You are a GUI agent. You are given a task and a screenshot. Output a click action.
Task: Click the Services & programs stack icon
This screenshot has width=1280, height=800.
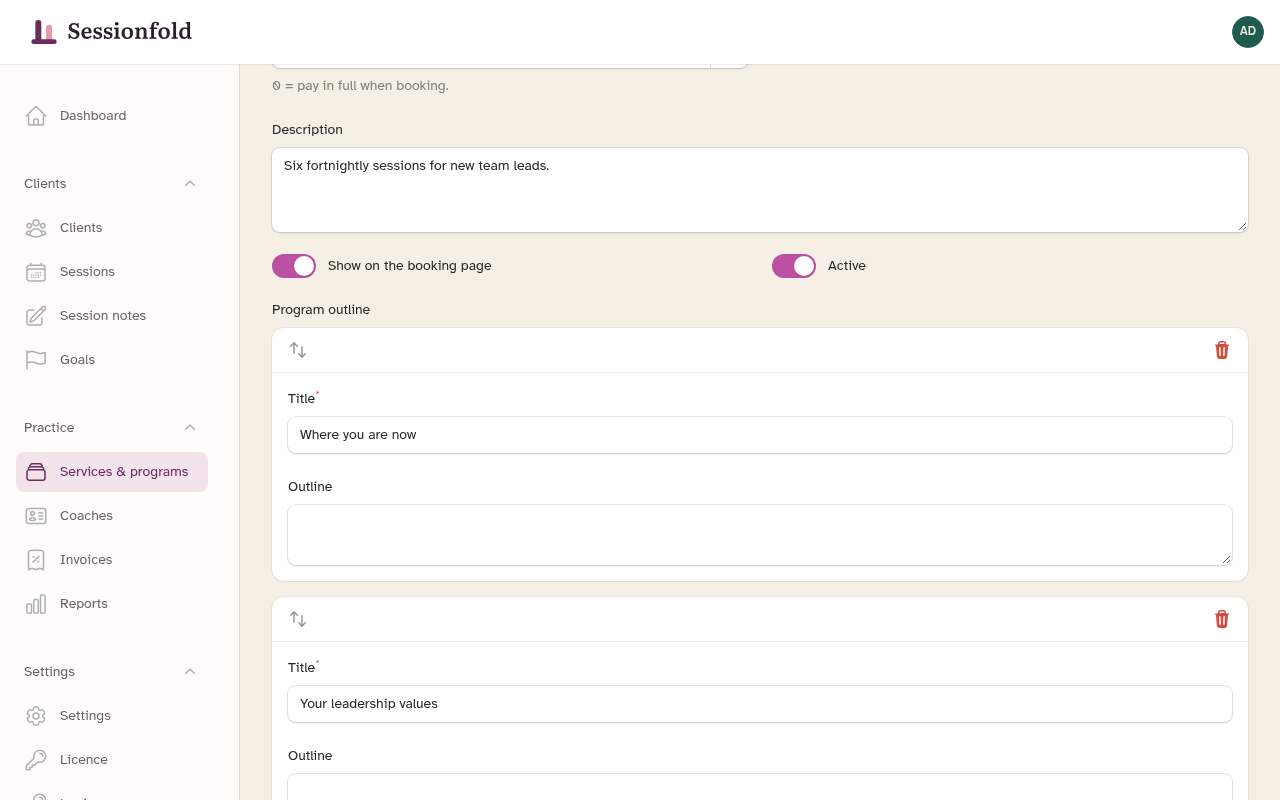click(x=36, y=472)
